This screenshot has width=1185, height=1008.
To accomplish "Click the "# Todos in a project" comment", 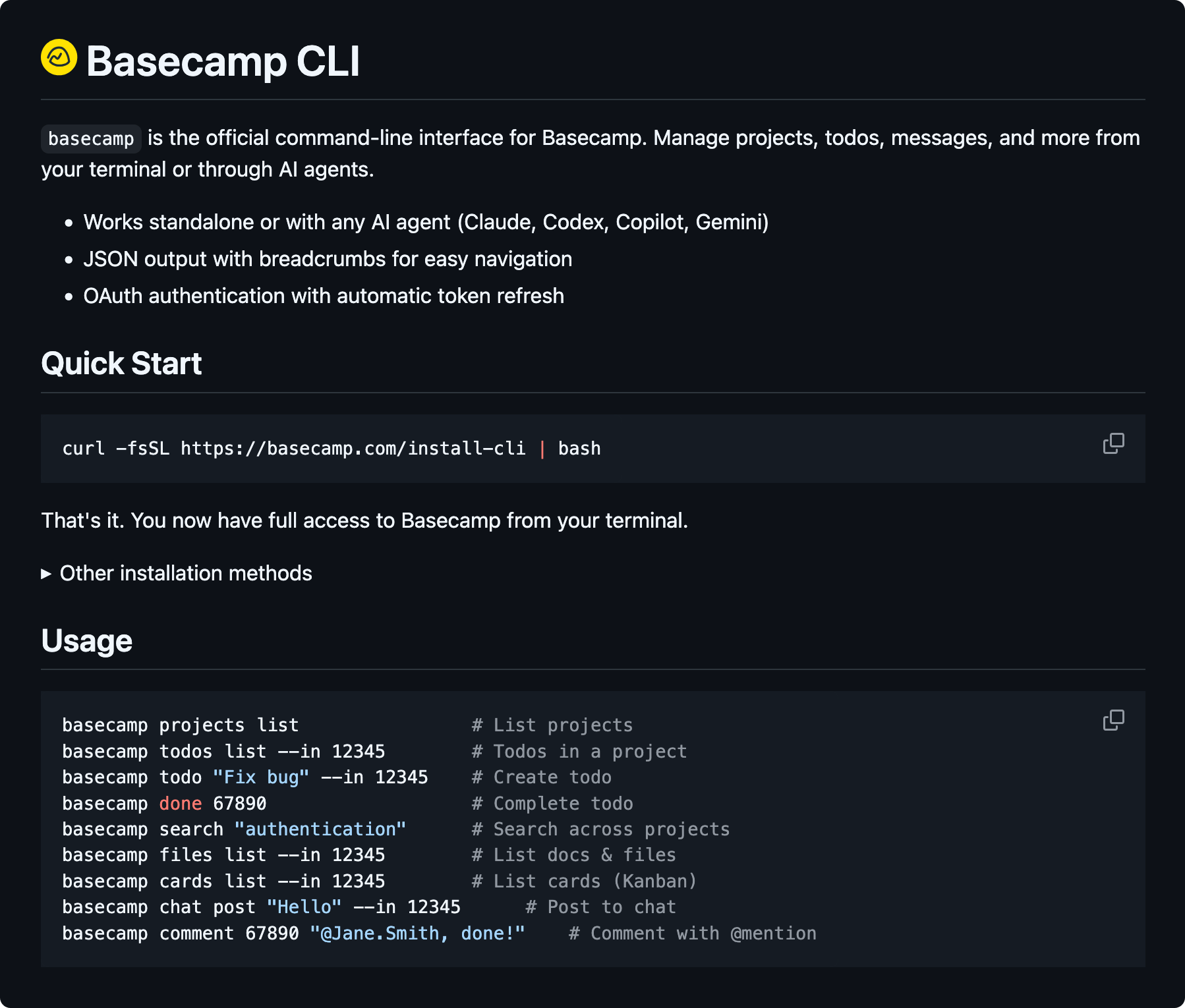I will point(579,751).
